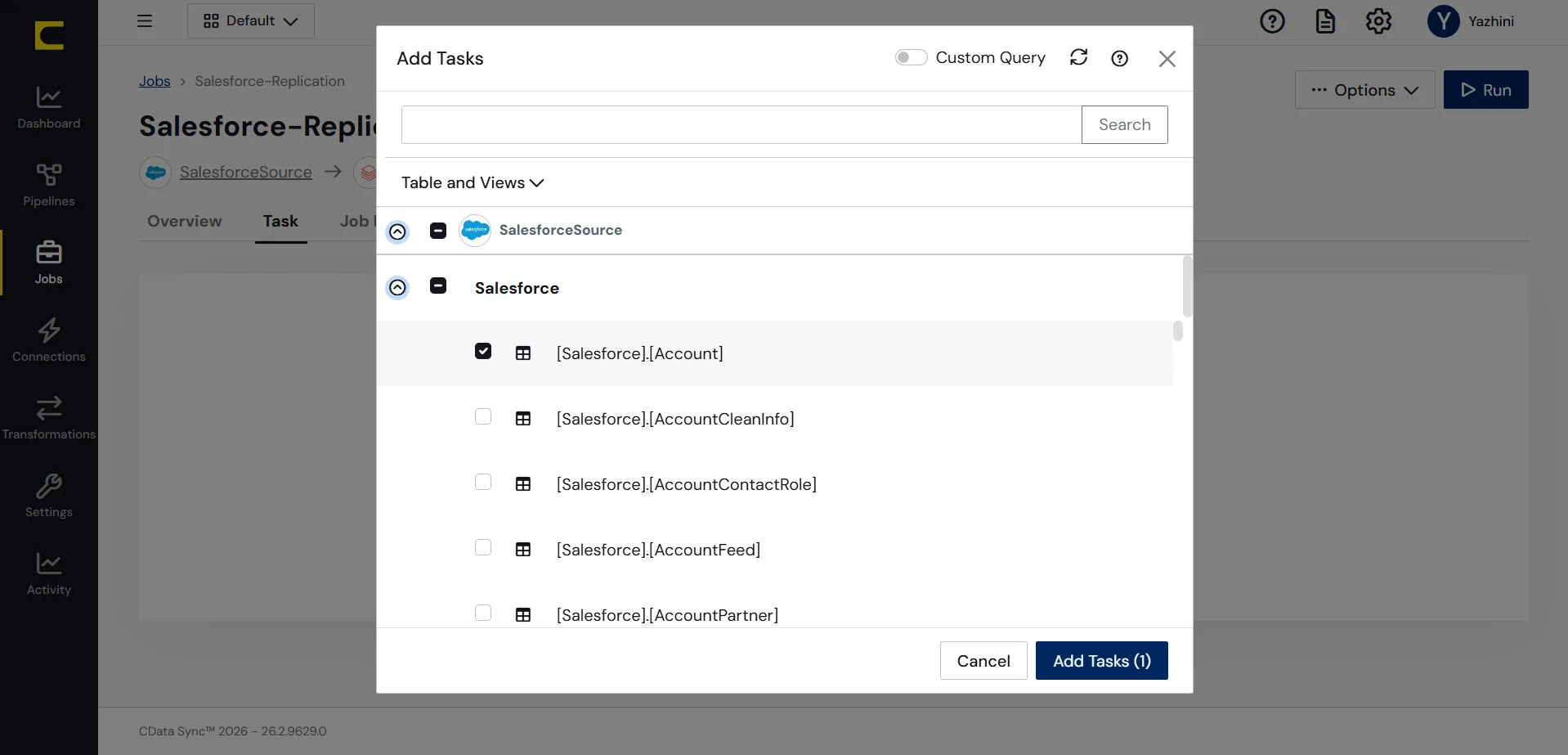1568x755 pixels.
Task: Toggle the Salesforce schema select-all checkbox
Action: (438, 285)
